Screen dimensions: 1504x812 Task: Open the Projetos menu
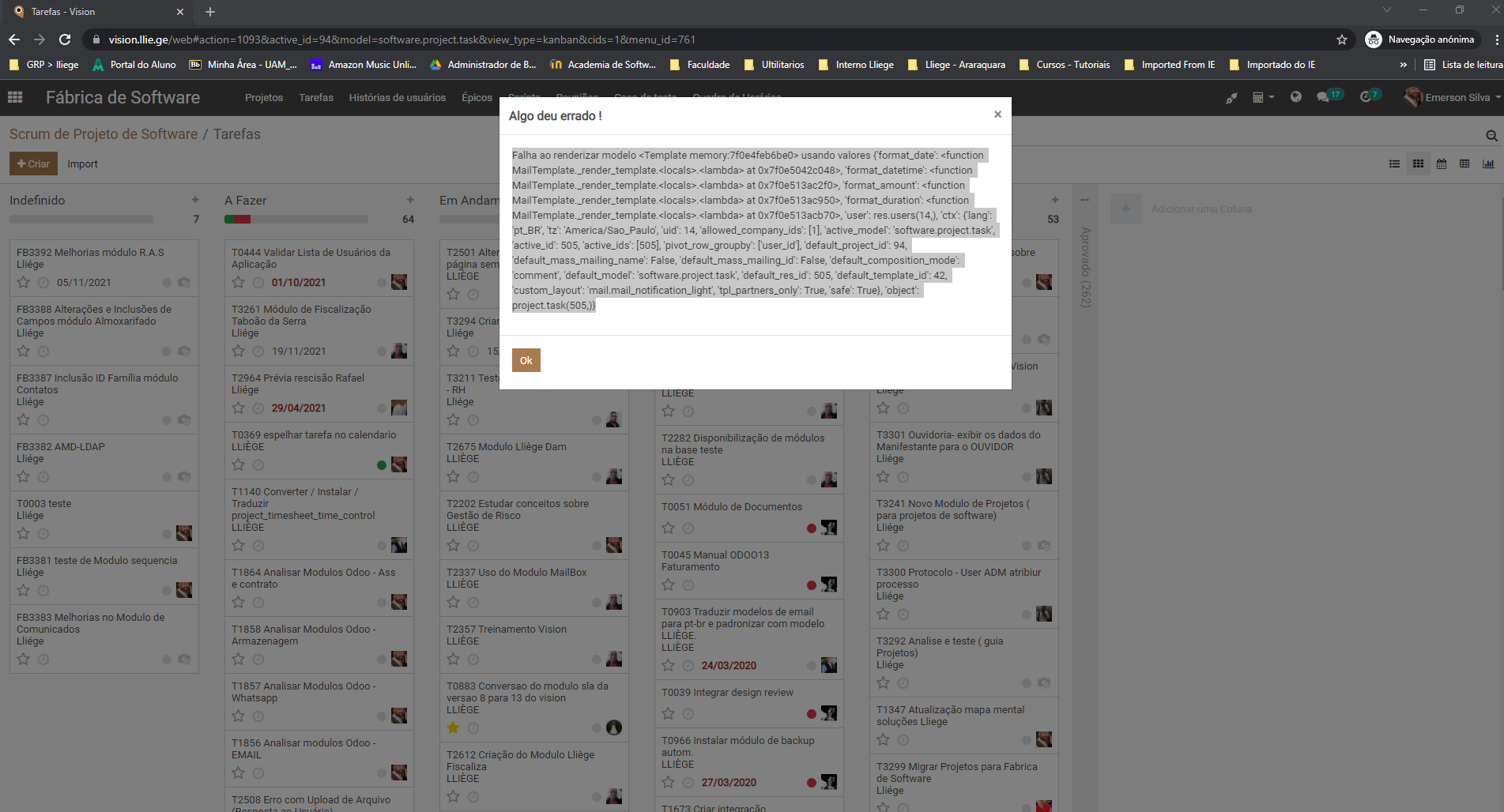pos(263,97)
